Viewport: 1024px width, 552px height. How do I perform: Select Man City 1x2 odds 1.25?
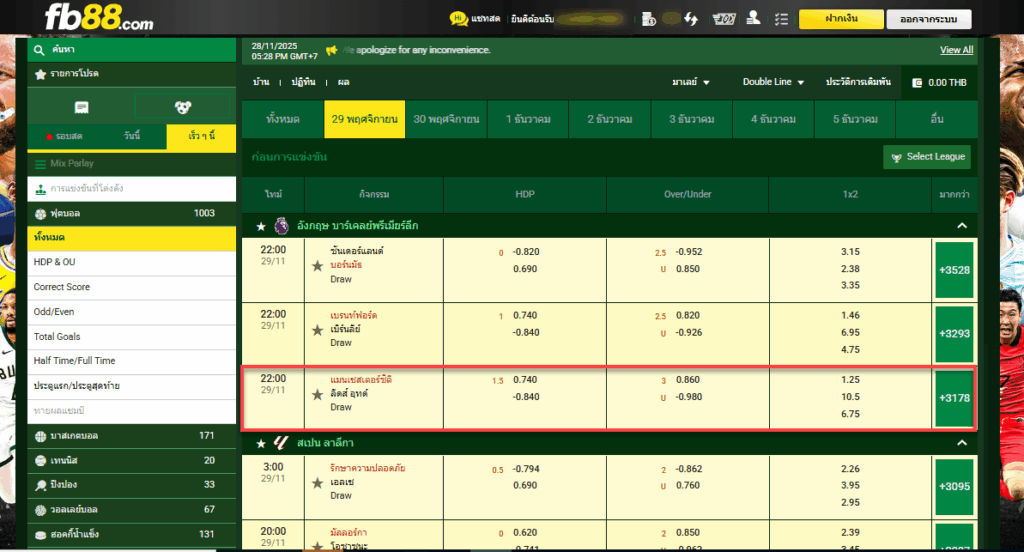850,380
